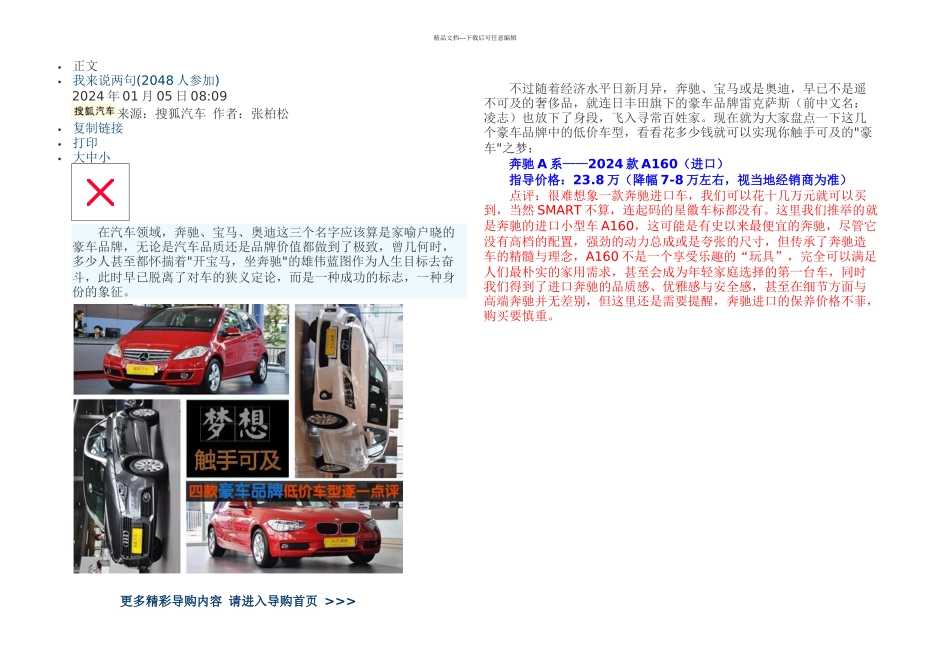Click the 大中小 font size link
950x672 pixels.
click(91, 157)
